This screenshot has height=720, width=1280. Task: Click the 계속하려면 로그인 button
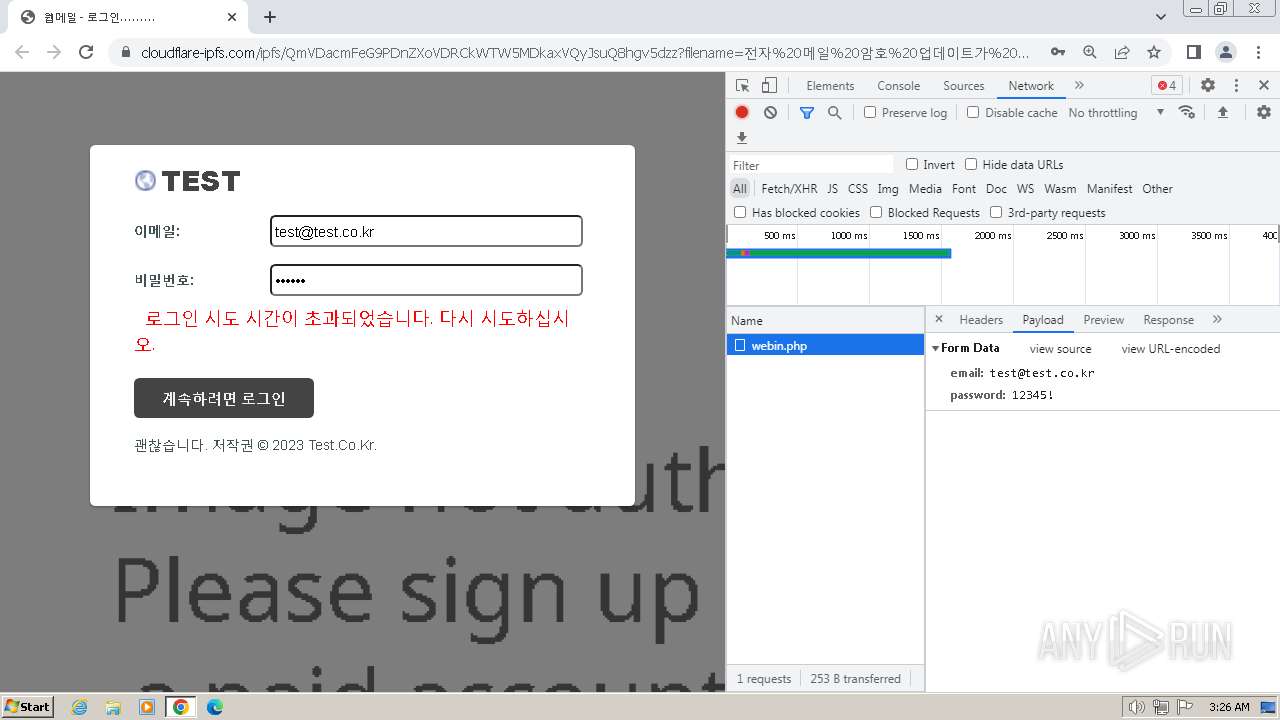(x=224, y=398)
